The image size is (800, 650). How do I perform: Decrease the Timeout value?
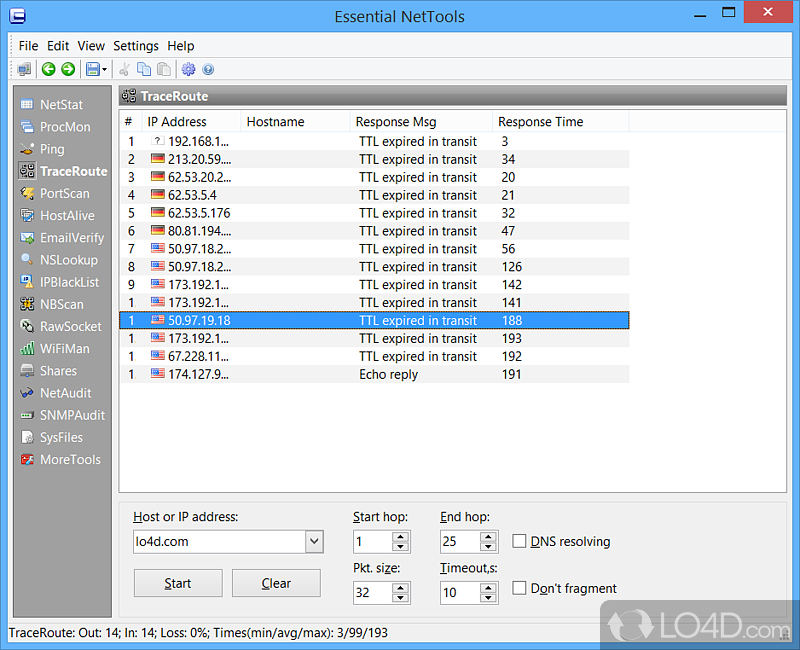487,598
